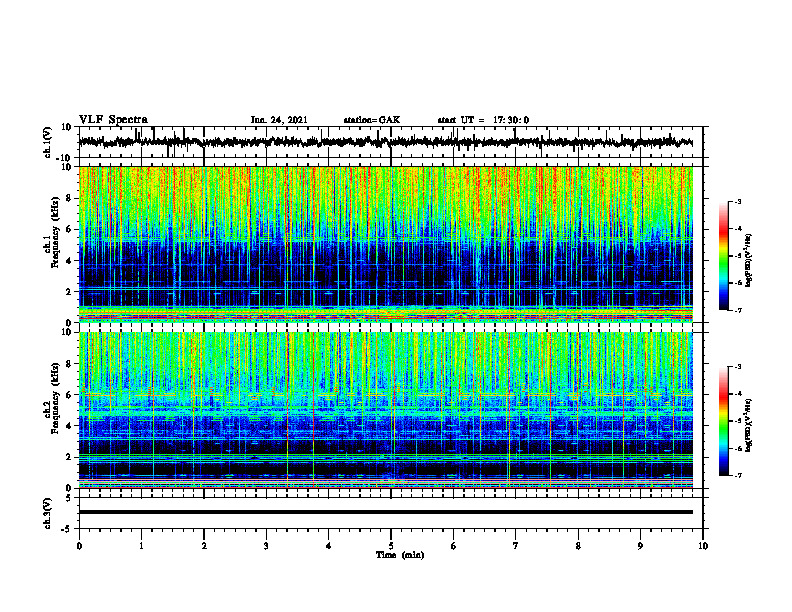The height and width of the screenshot is (612, 792).
Task: Click the 'ch.3(V)' axis label
Action: [x=47, y=513]
